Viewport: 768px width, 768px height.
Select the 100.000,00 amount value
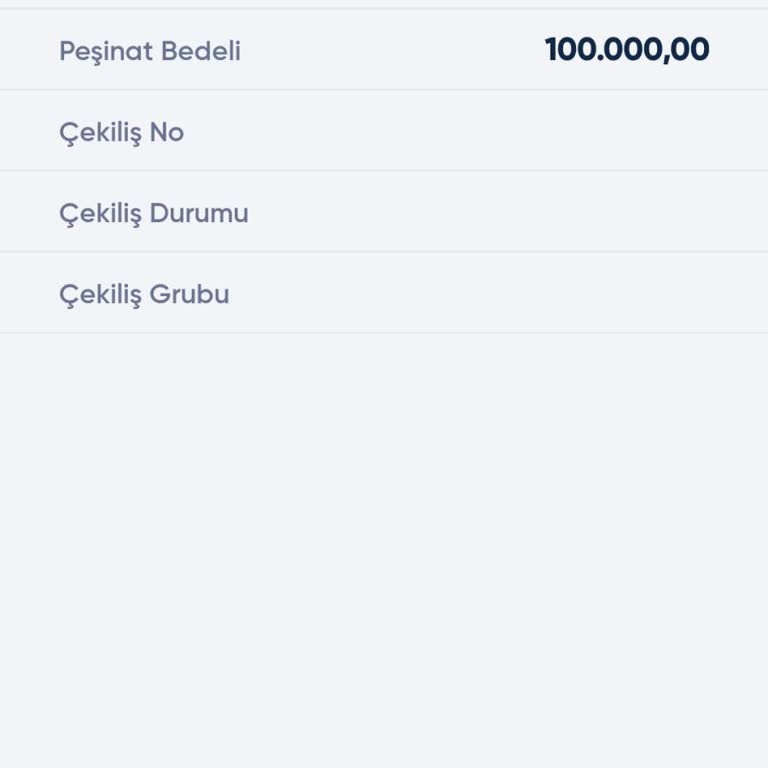[627, 50]
